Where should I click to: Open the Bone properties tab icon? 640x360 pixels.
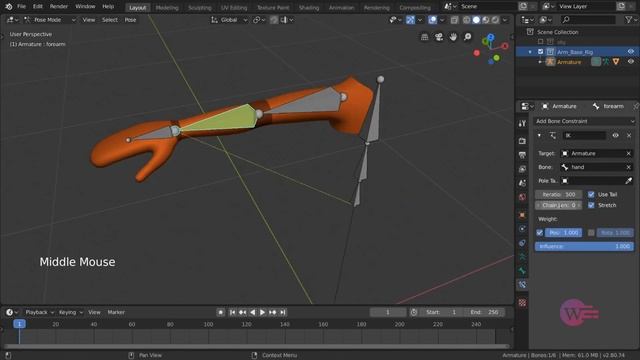[x=522, y=271]
